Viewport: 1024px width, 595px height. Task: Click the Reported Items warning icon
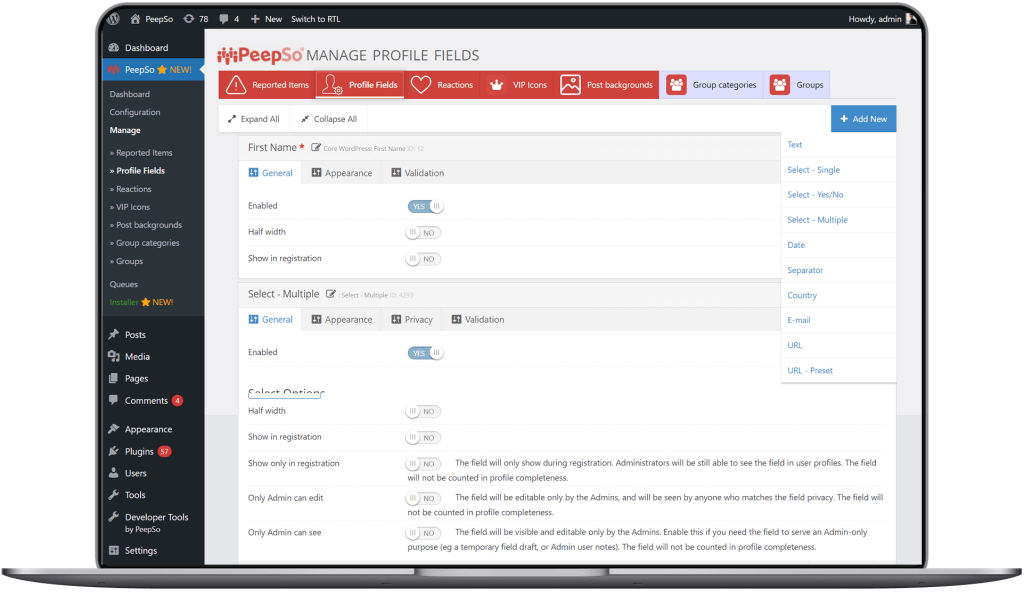pyautogui.click(x=236, y=85)
